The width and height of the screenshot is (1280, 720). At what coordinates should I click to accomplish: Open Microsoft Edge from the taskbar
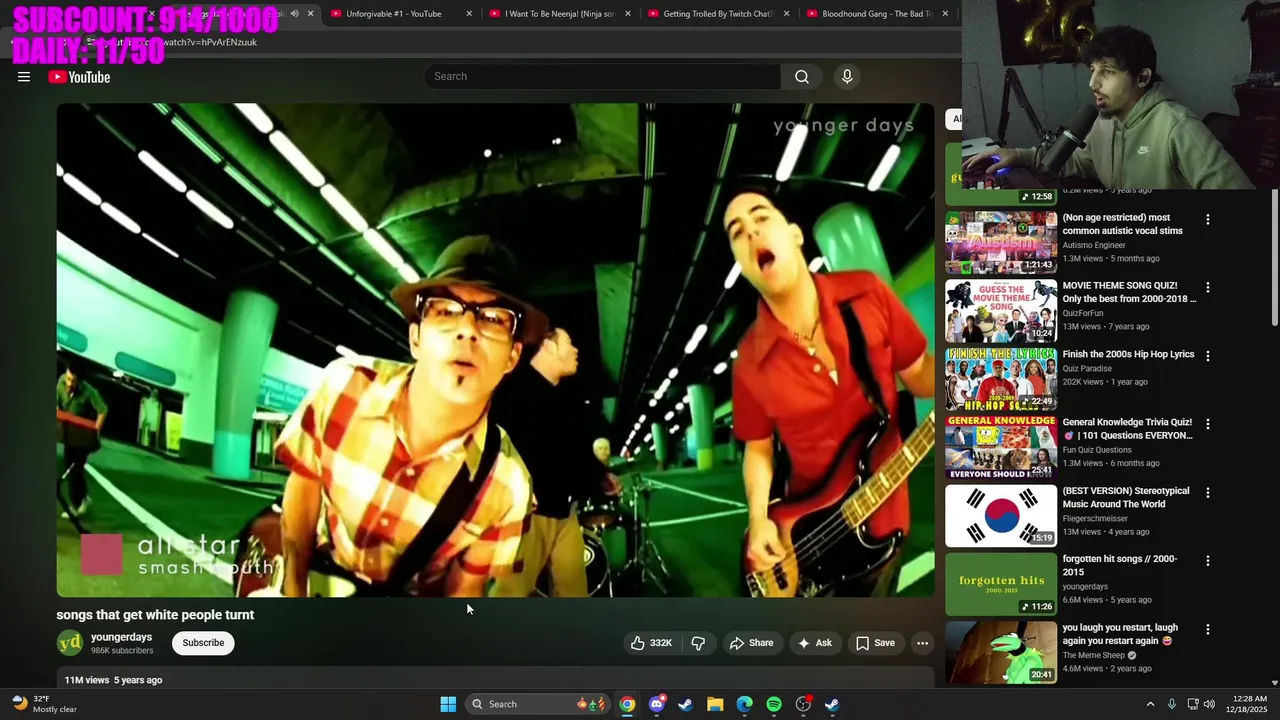(744, 704)
